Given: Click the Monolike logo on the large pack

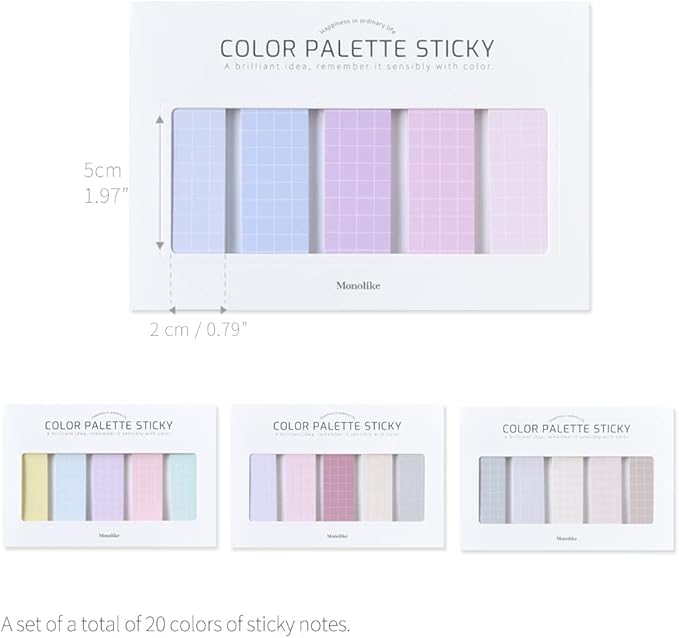Looking at the screenshot, I should coord(359,285).
